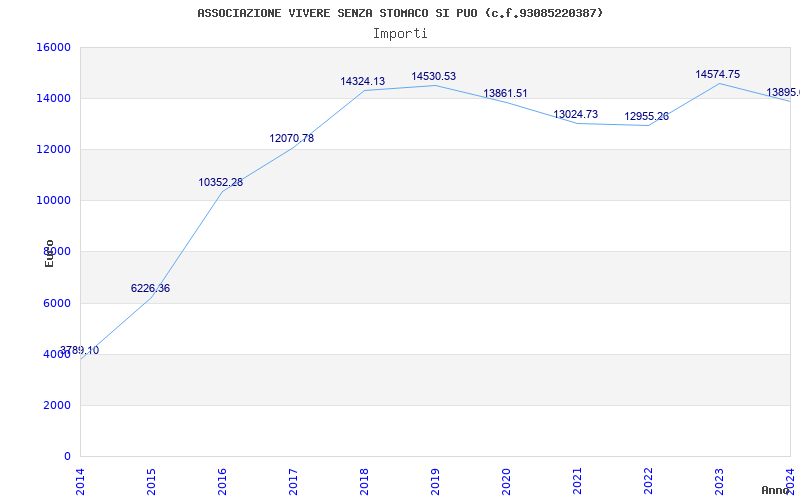
Task: Click the x-axis year 2019
Action: [435, 481]
